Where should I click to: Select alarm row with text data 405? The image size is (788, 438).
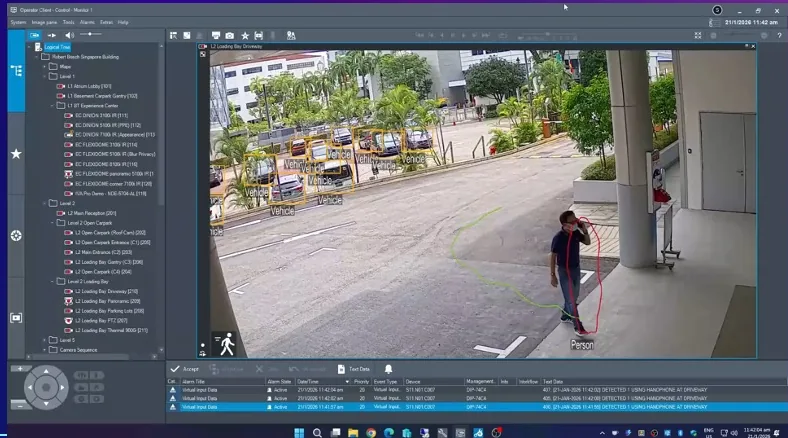pos(477,398)
